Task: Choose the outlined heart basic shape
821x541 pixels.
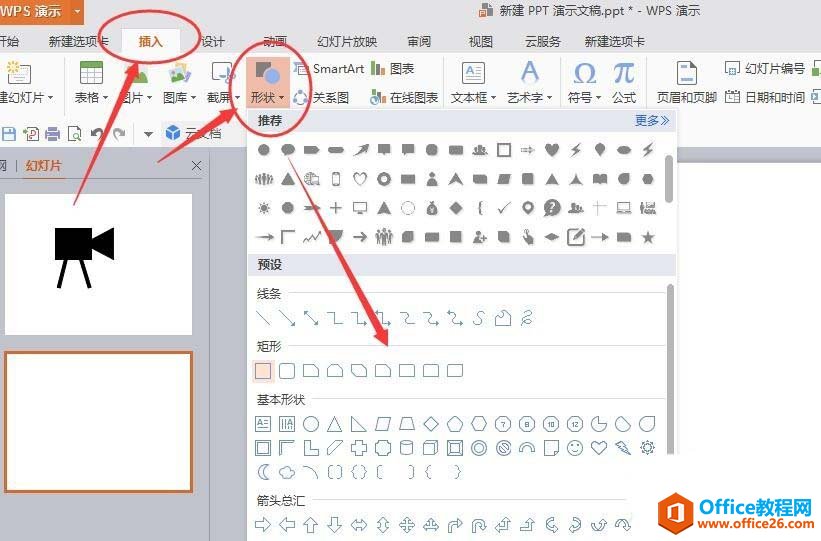Action: click(x=599, y=448)
